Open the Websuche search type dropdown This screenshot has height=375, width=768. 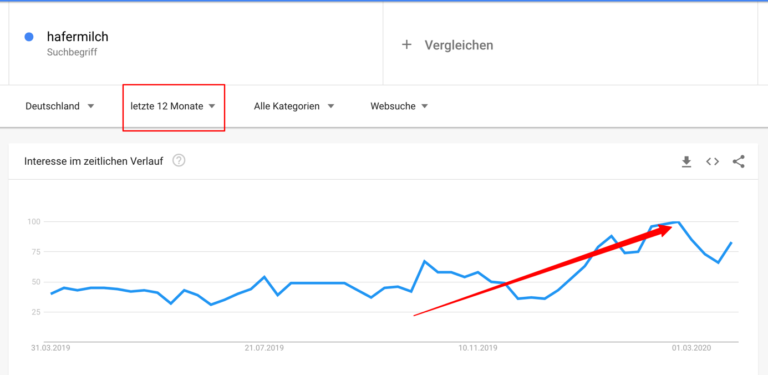(x=399, y=106)
